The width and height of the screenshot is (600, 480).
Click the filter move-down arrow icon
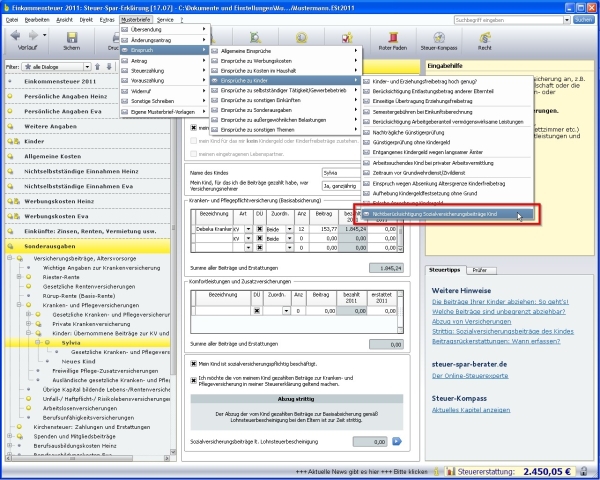pos(109,67)
